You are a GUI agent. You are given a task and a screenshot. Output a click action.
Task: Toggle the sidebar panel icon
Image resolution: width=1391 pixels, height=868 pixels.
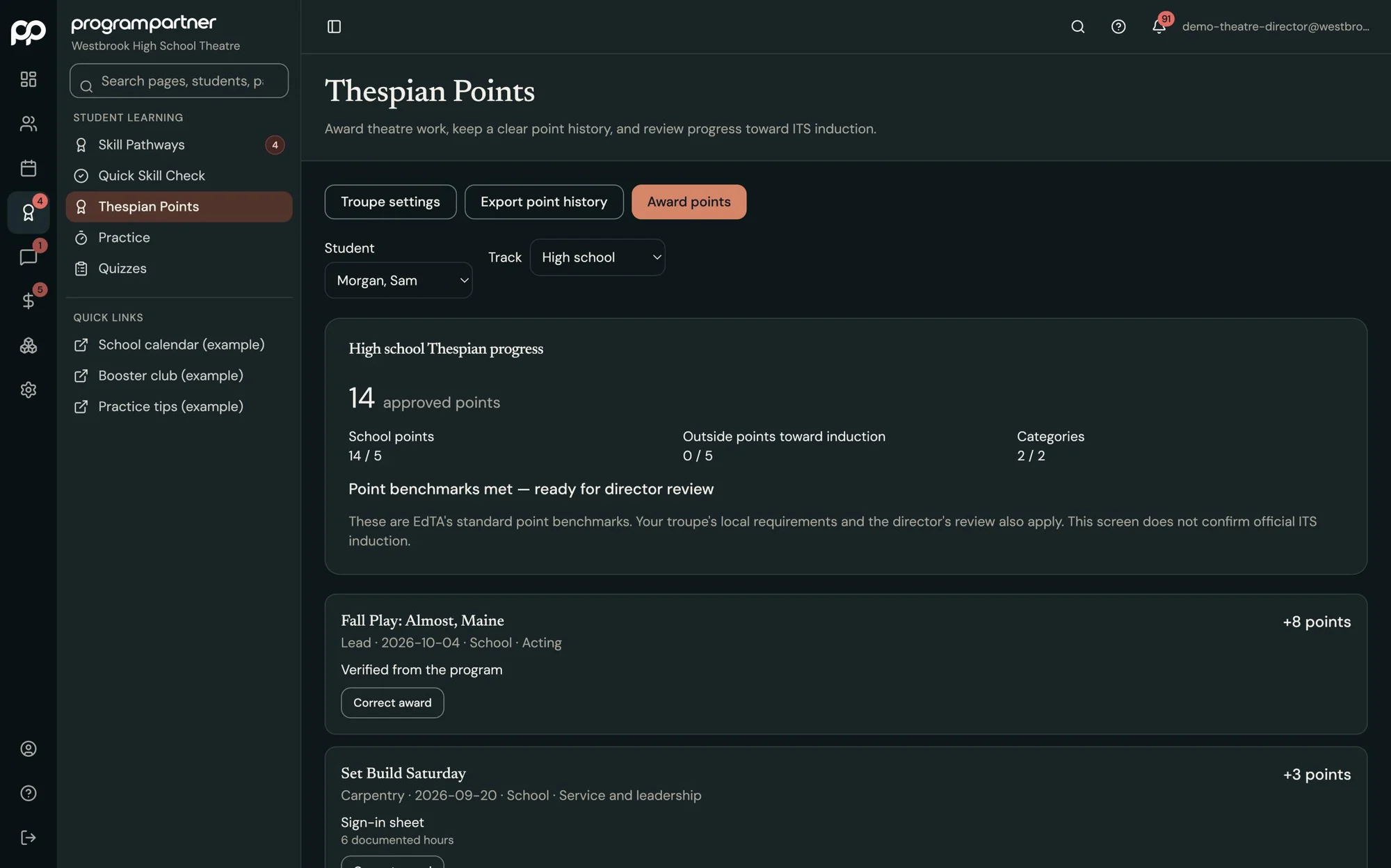(x=334, y=26)
